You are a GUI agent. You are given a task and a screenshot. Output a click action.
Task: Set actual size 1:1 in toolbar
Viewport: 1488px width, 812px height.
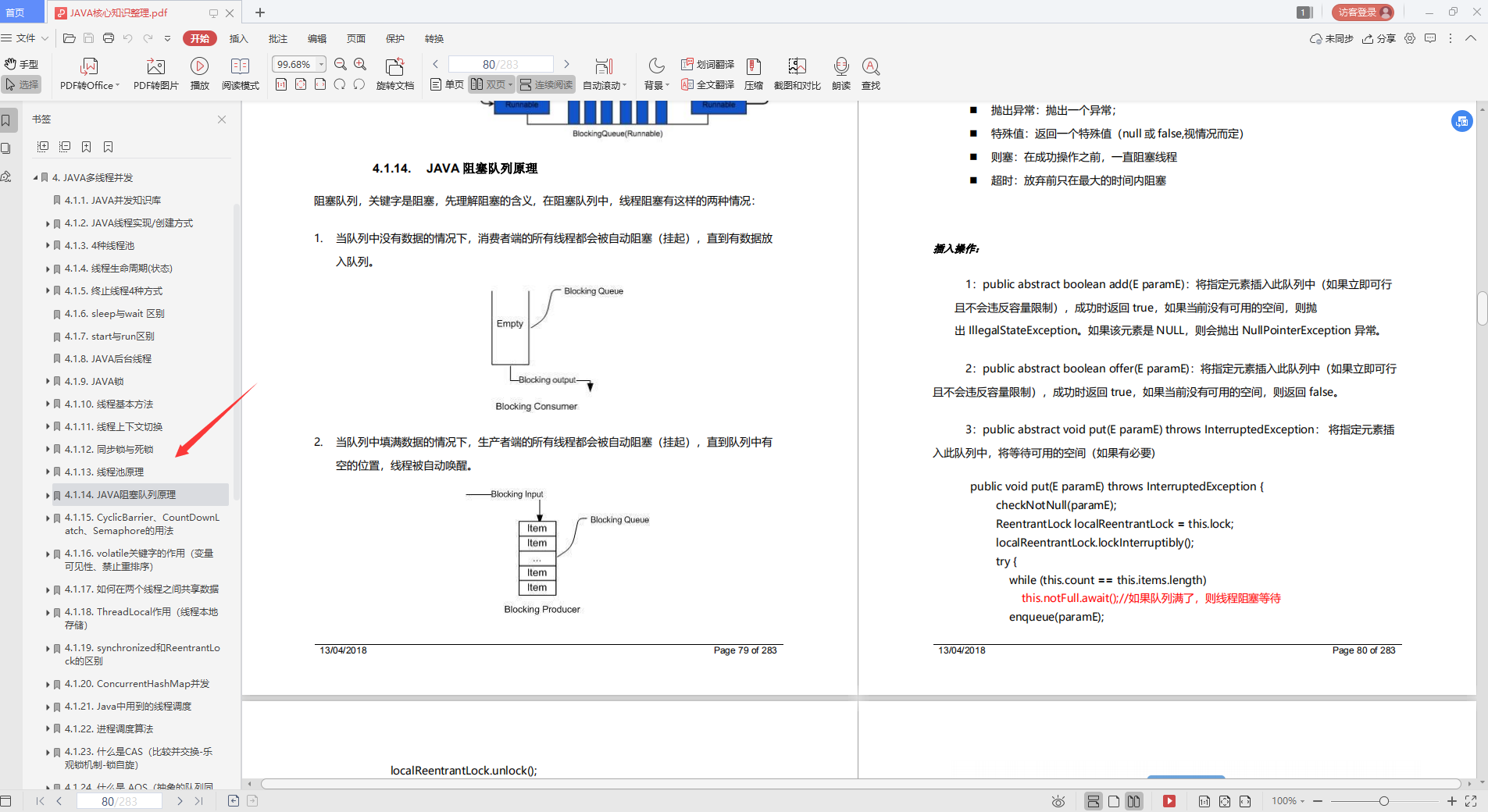coord(281,84)
